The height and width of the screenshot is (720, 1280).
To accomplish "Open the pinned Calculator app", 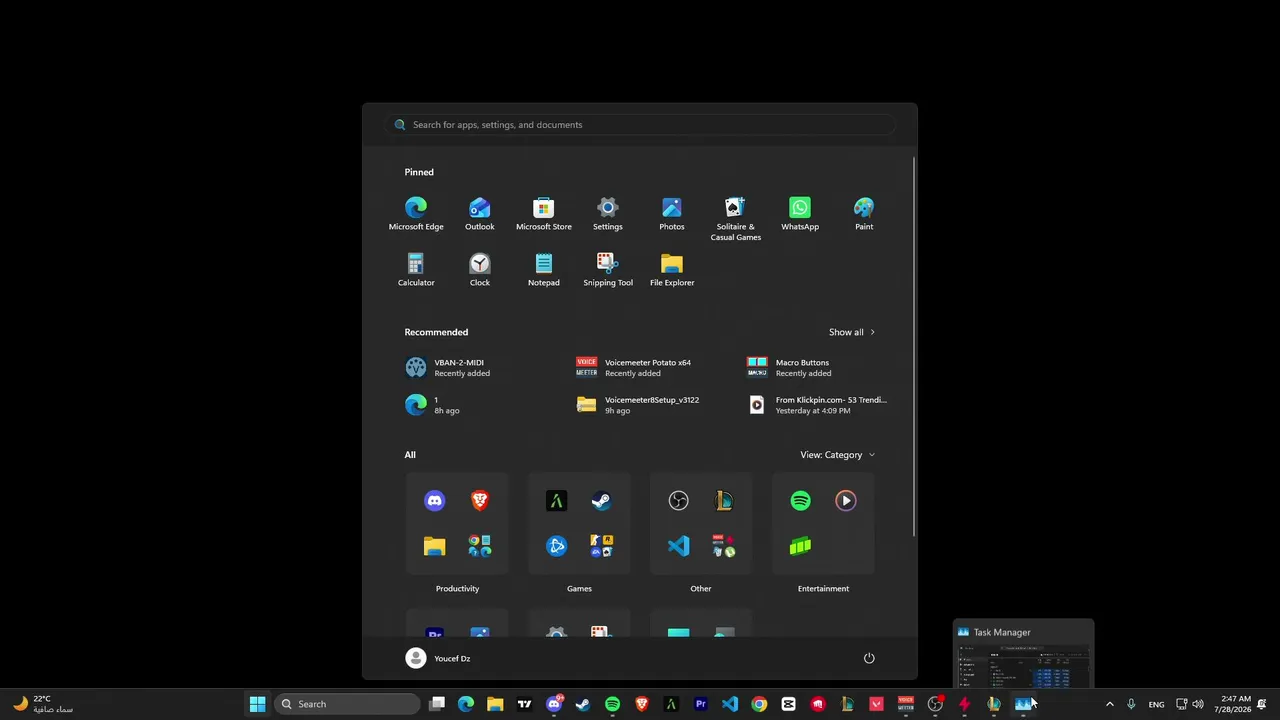I will pos(416,270).
